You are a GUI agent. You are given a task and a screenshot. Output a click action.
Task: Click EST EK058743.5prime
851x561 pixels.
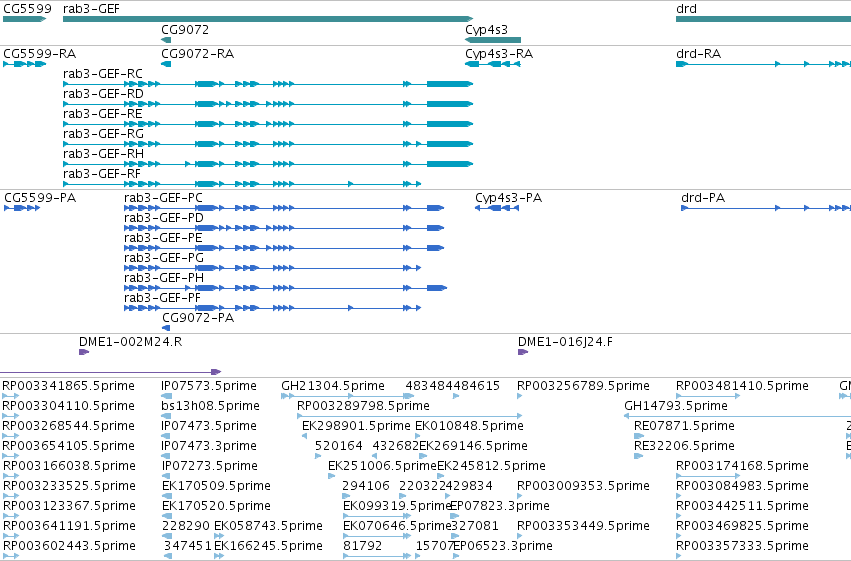point(268,526)
